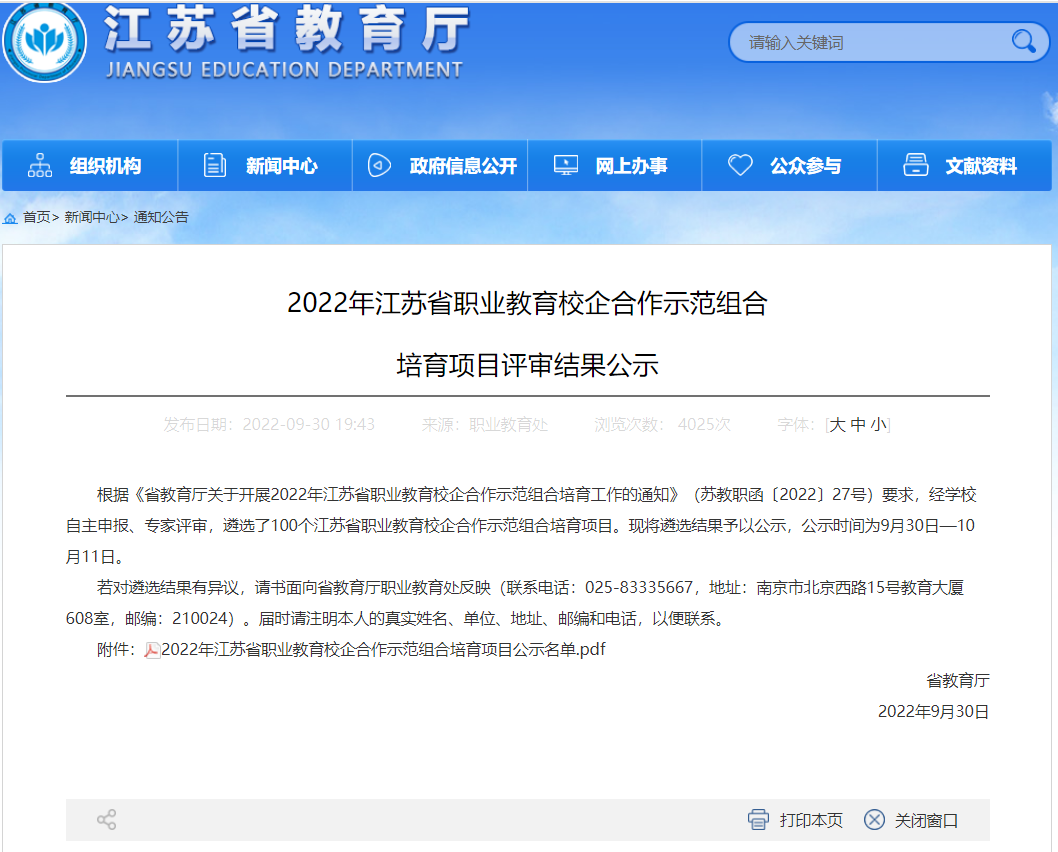
Task: Set font size to 小
Action: tap(878, 425)
